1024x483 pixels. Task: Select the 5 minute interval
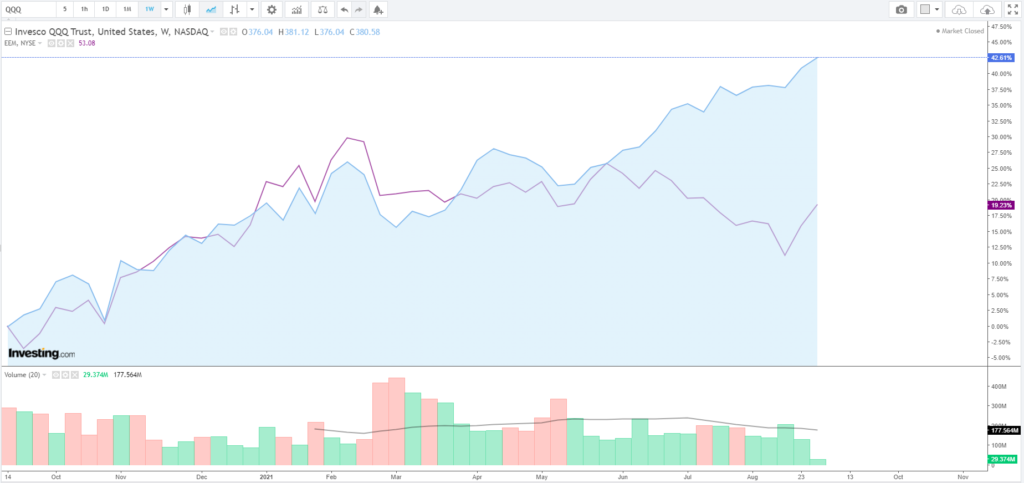(x=65, y=10)
